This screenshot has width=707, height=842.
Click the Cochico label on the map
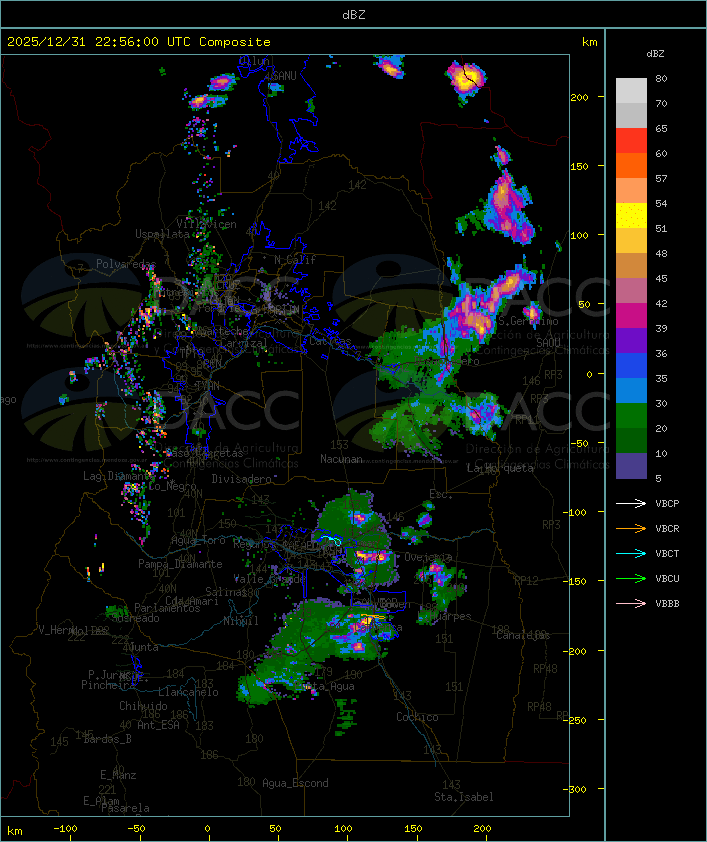point(417,717)
